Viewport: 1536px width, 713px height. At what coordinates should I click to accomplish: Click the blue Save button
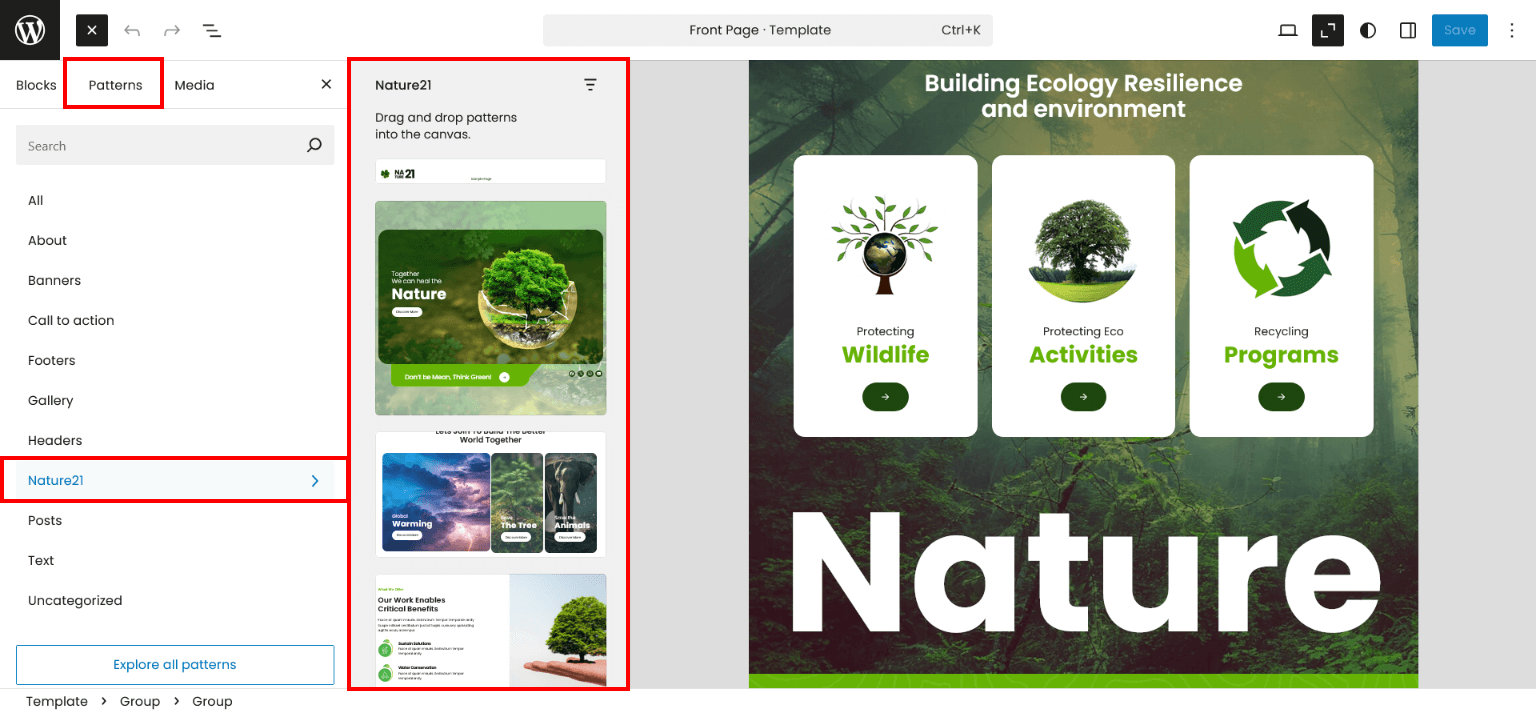[1459, 30]
